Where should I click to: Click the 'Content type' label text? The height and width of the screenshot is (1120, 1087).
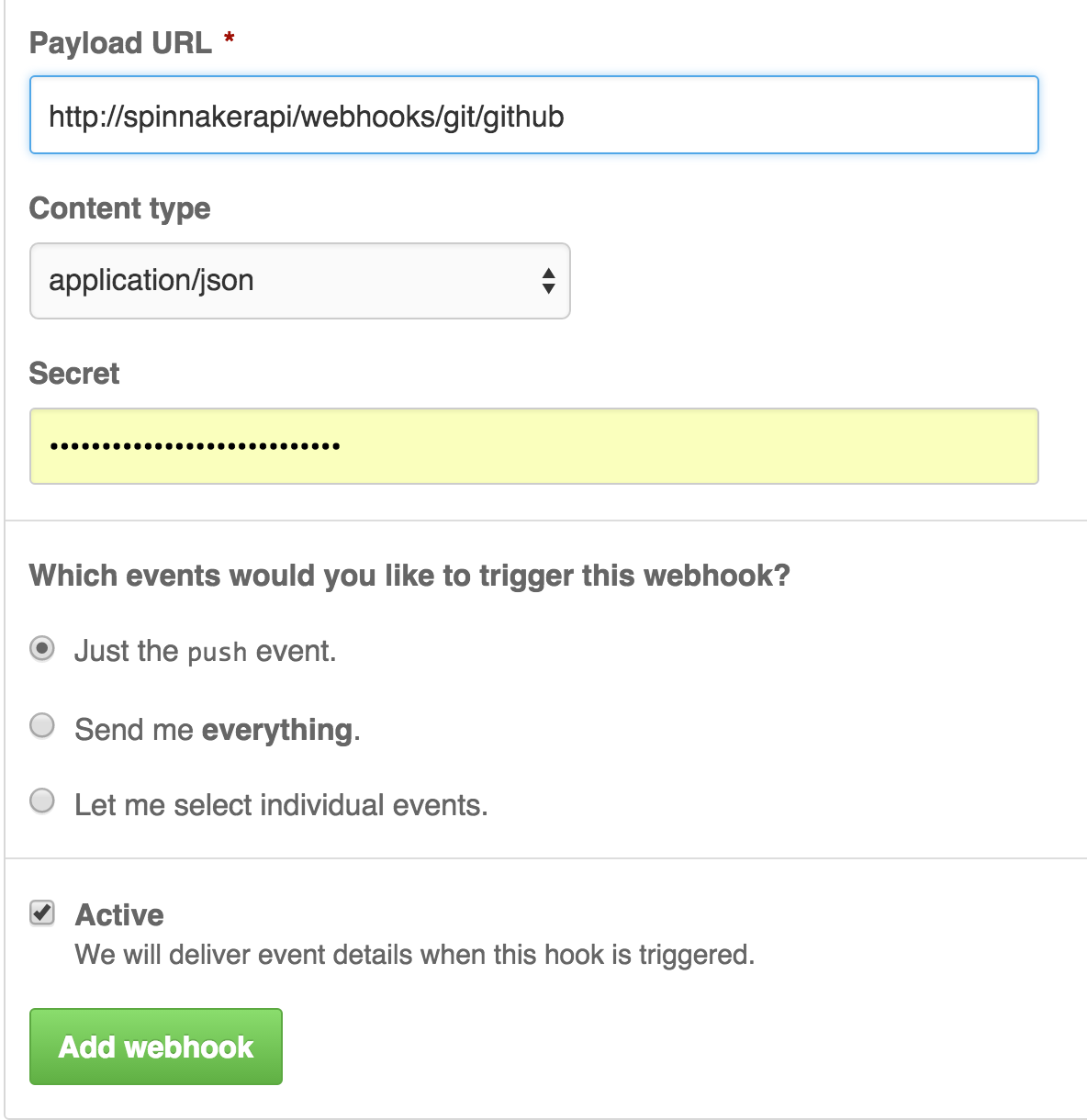[x=120, y=208]
